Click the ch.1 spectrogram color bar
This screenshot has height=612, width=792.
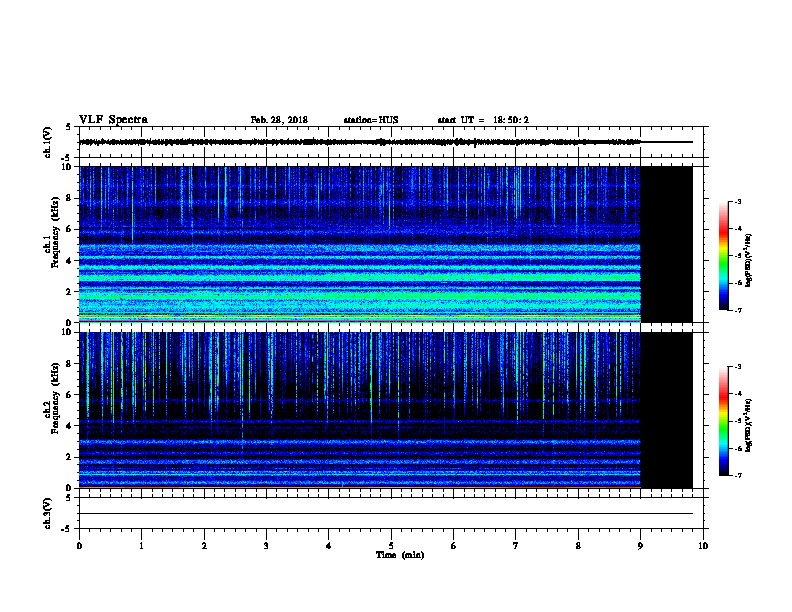(x=723, y=256)
